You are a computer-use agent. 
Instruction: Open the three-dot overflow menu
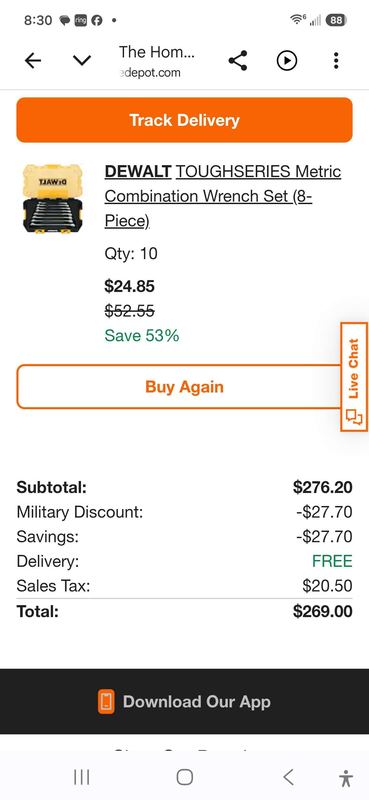point(336,61)
